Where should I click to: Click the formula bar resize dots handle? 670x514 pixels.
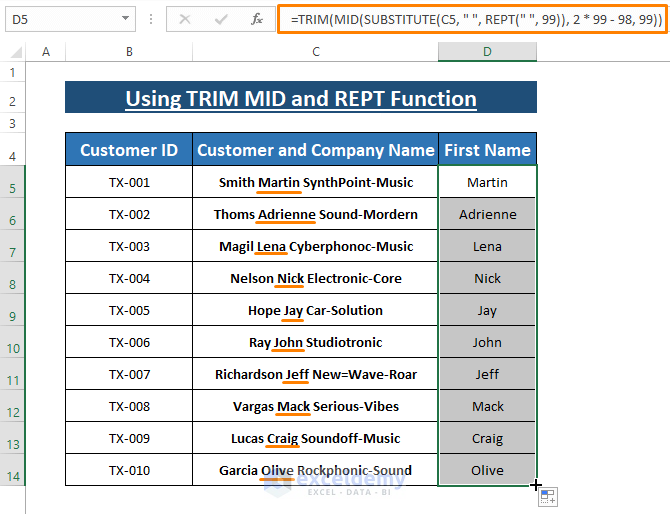coord(151,19)
